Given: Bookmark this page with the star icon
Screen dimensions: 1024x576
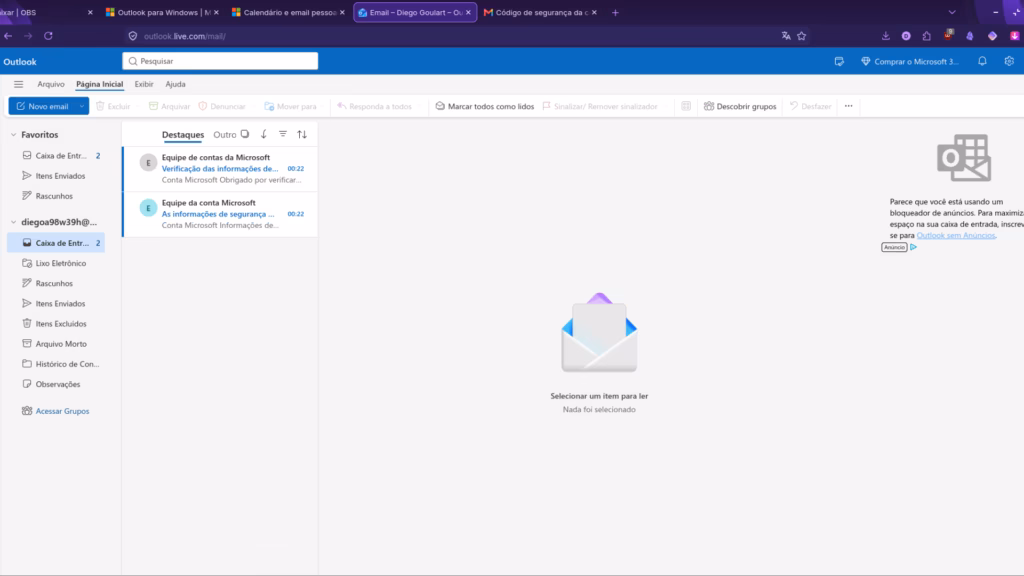Looking at the screenshot, I should 802,36.
